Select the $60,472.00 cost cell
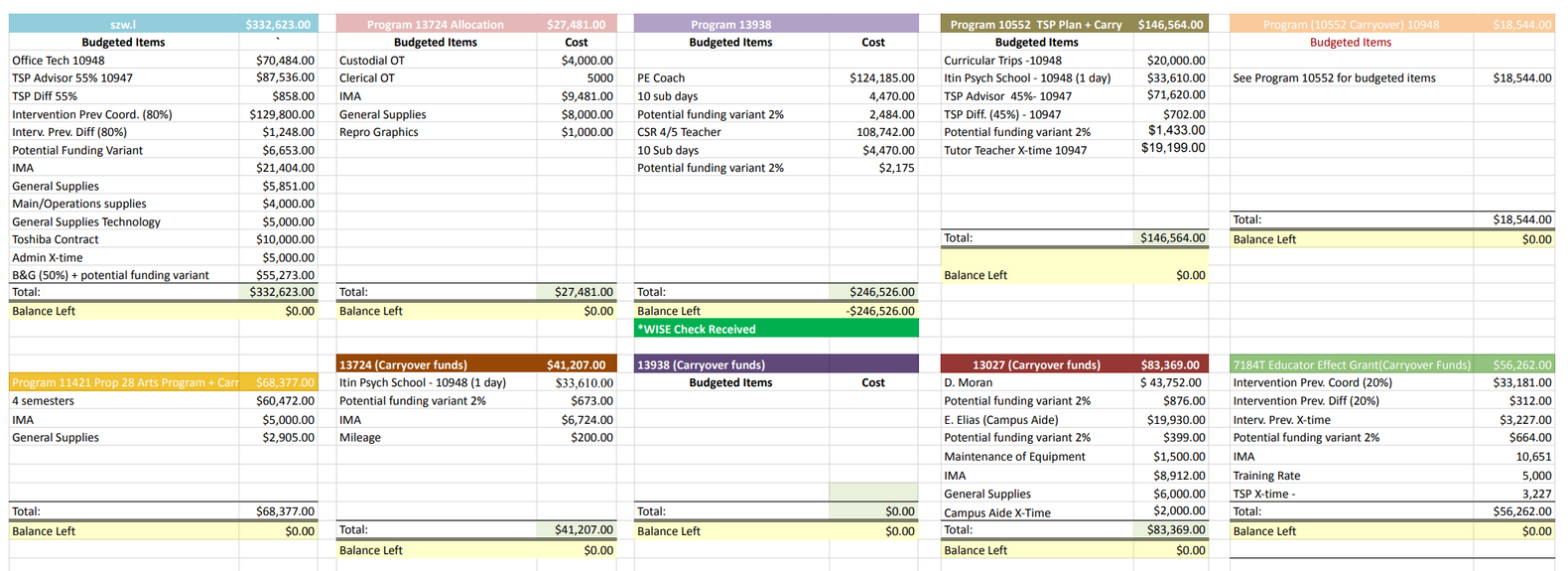 (278, 401)
